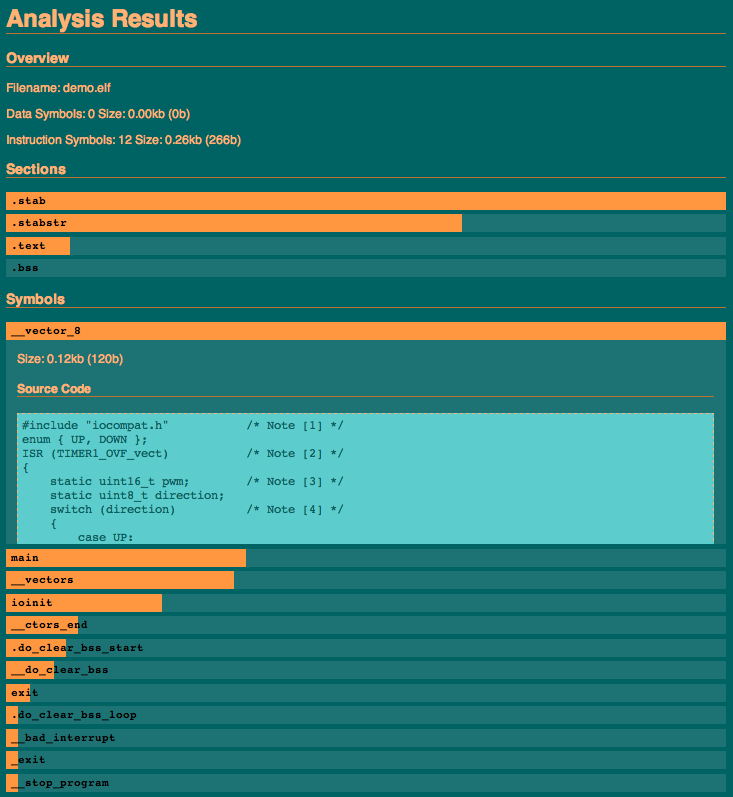Click the Filename: demo.elf text
The height and width of the screenshot is (797, 733).
point(58,88)
